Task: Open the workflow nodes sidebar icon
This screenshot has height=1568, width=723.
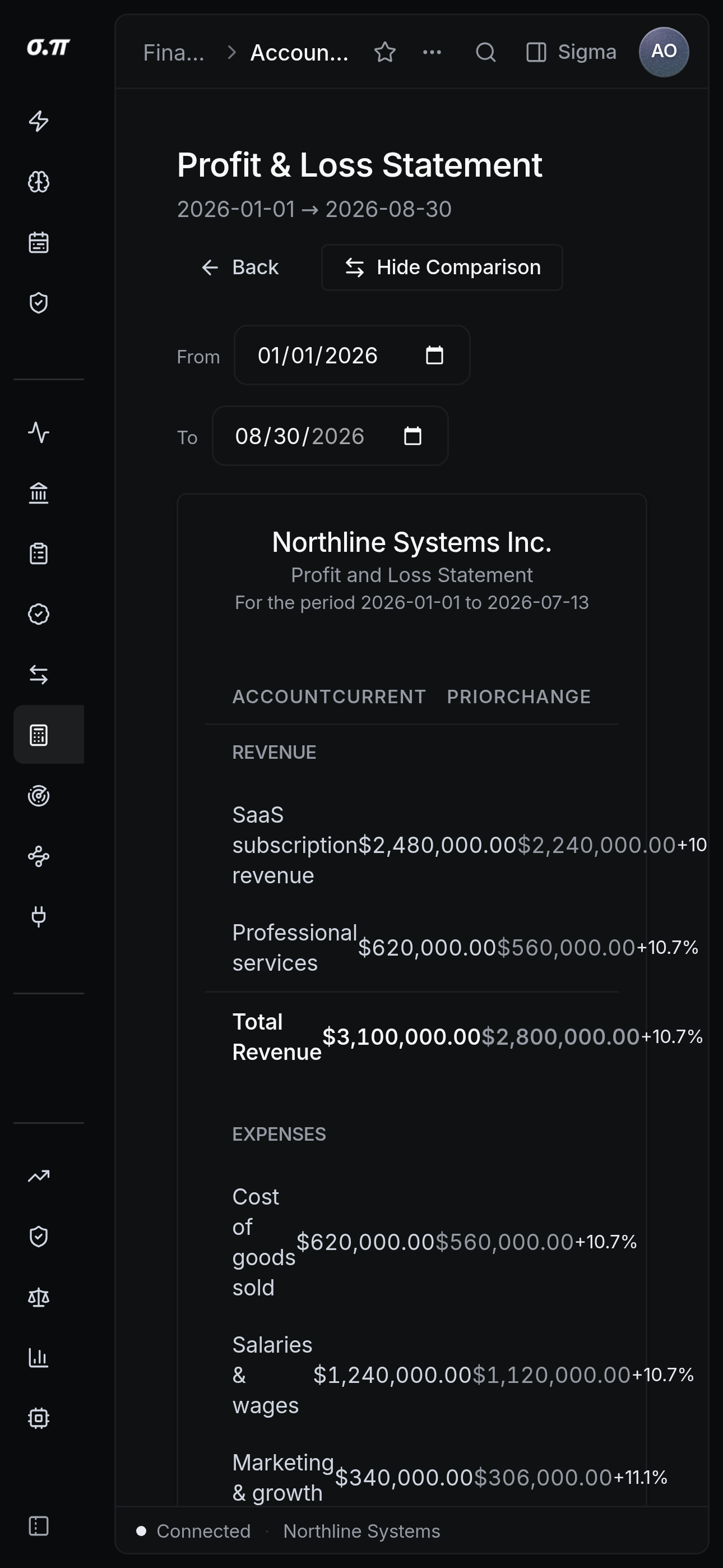Action: pos(39,856)
